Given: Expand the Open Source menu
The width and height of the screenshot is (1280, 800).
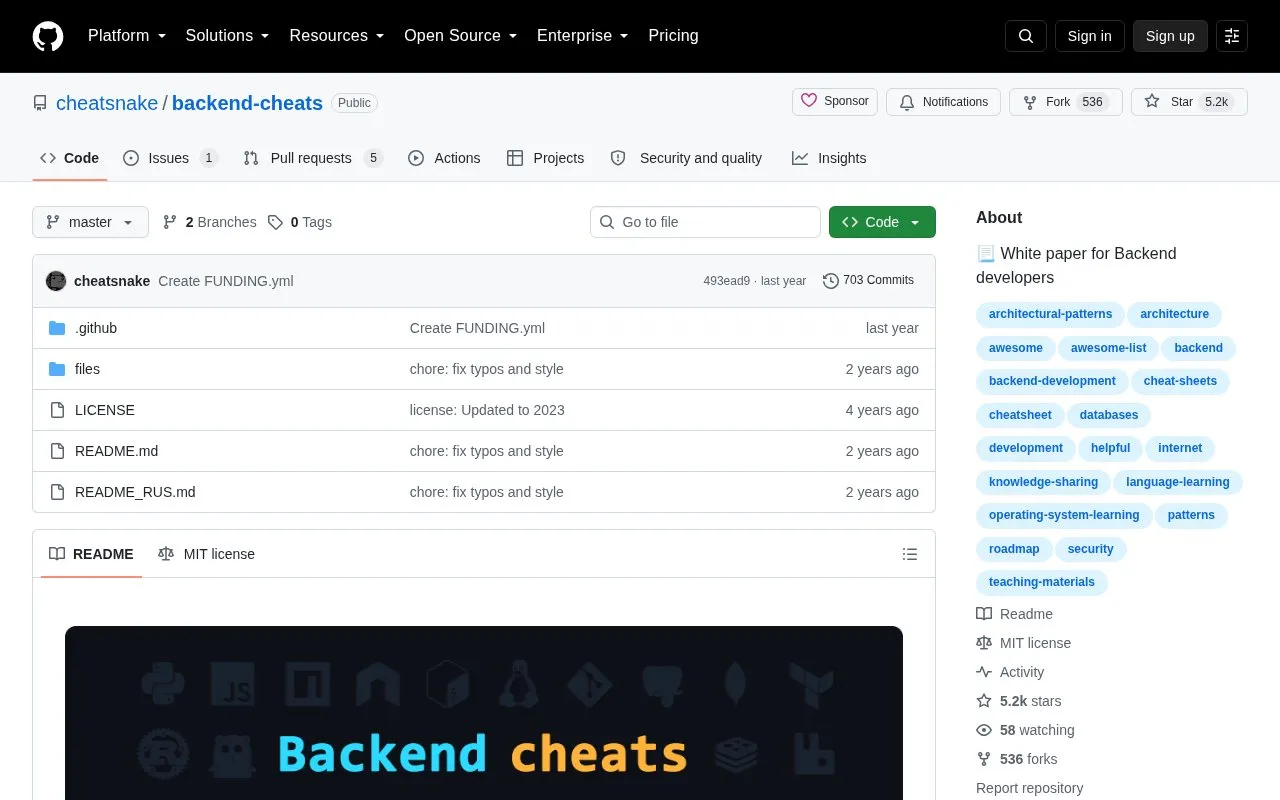Looking at the screenshot, I should [461, 36].
